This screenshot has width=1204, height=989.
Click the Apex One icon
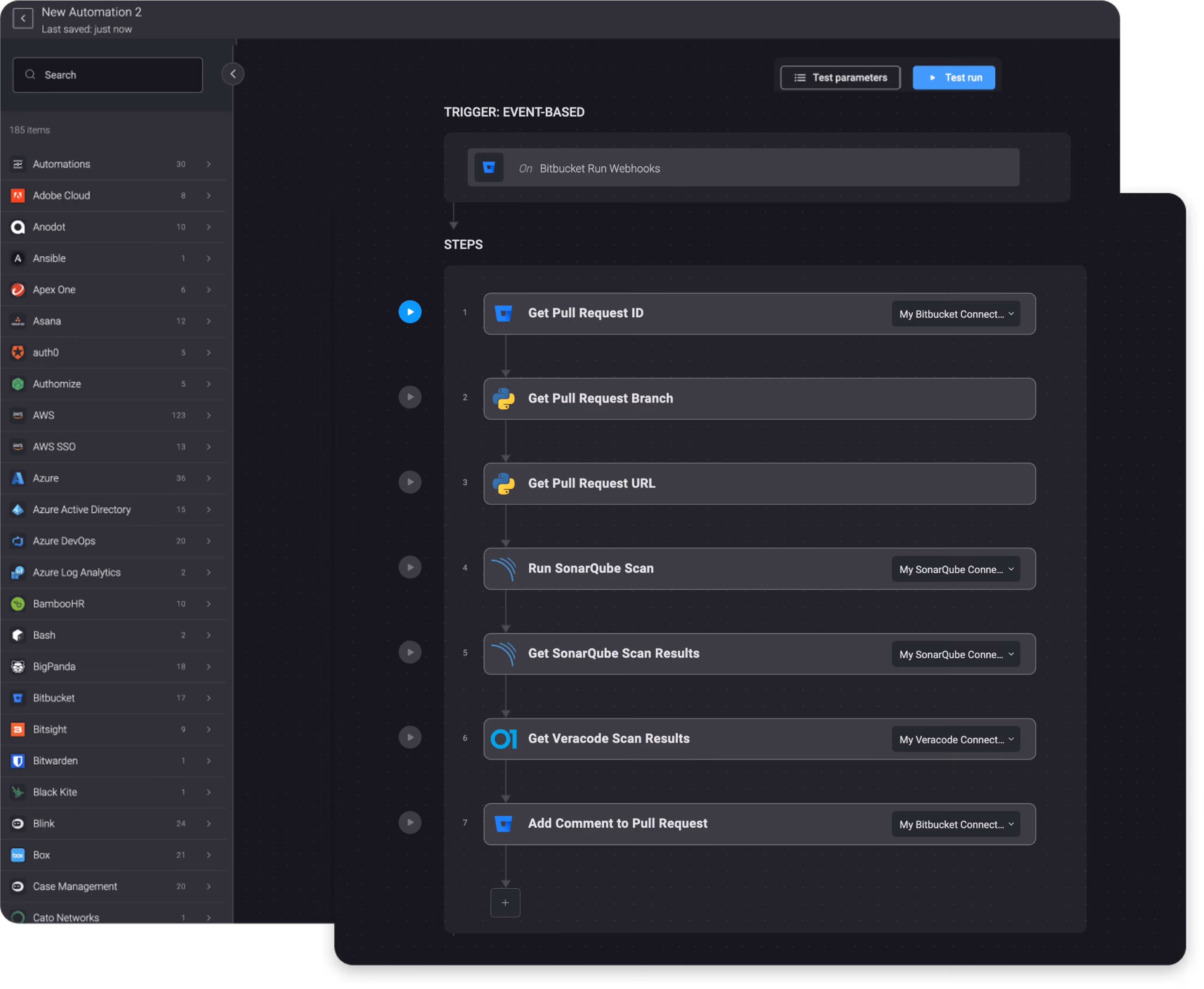(18, 289)
